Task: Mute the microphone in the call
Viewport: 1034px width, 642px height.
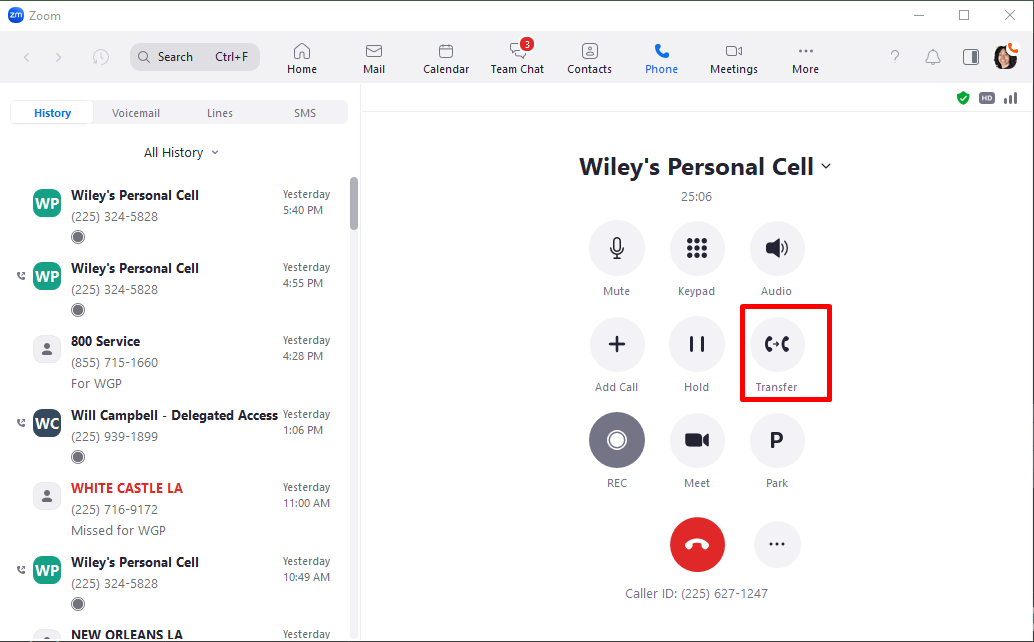Action: pos(617,248)
